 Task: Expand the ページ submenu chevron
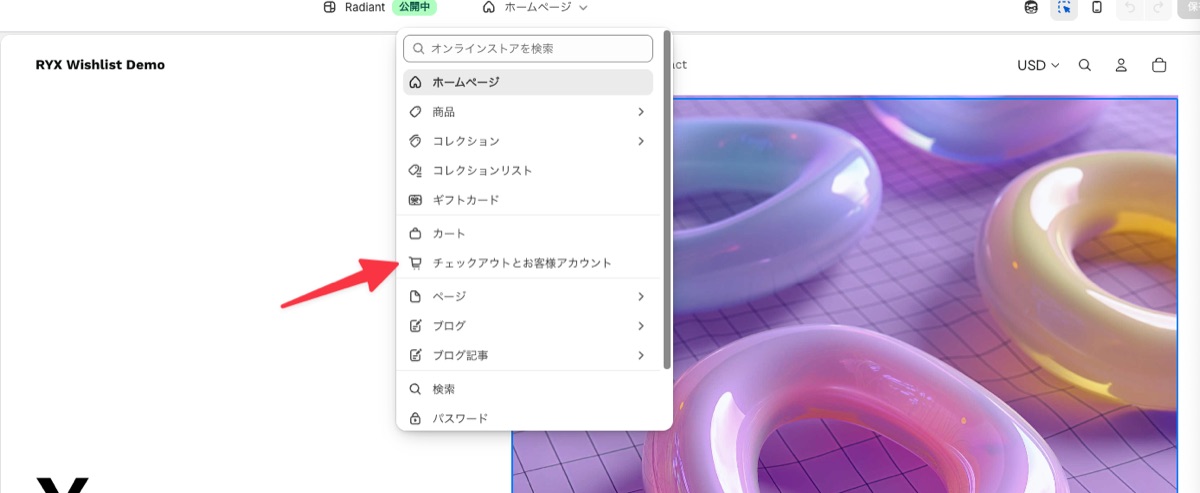pos(641,296)
